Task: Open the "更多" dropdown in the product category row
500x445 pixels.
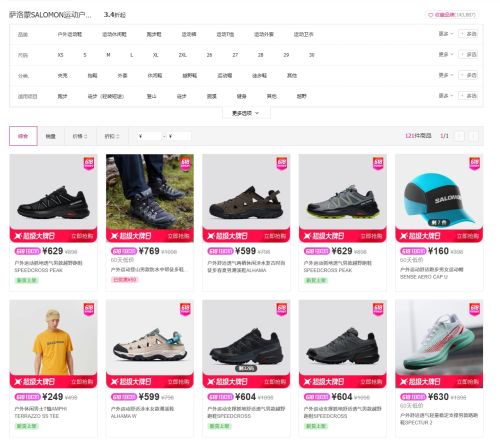Action: click(446, 34)
